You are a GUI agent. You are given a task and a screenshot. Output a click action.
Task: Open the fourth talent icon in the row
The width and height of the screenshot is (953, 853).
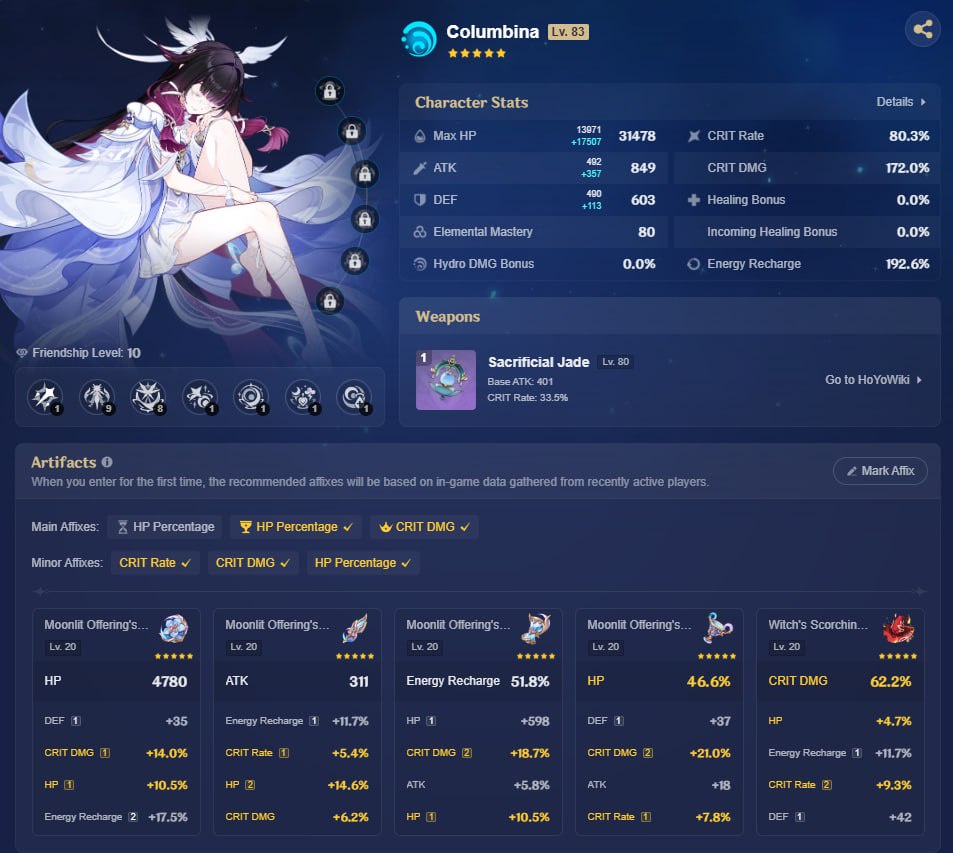point(200,397)
